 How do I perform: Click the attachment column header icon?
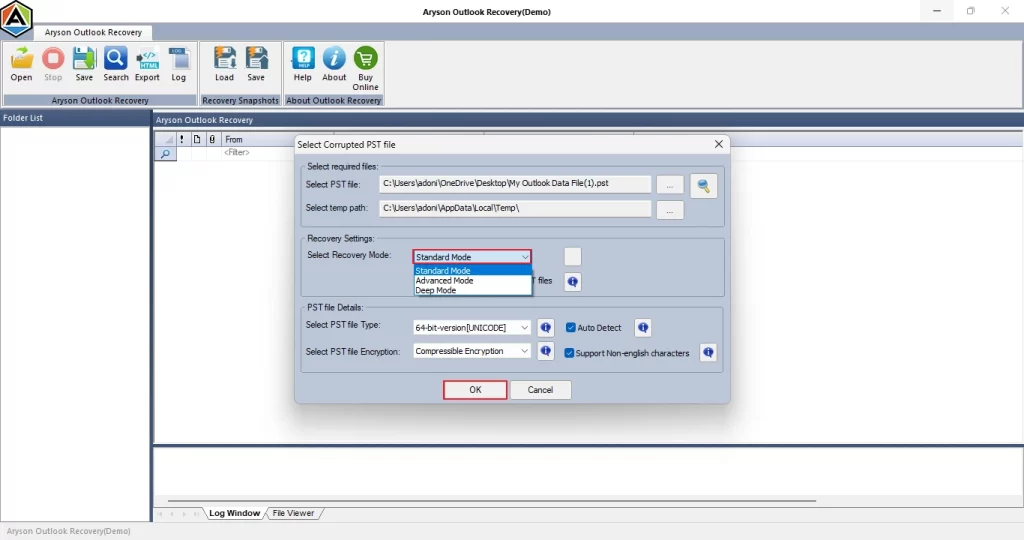click(x=212, y=139)
